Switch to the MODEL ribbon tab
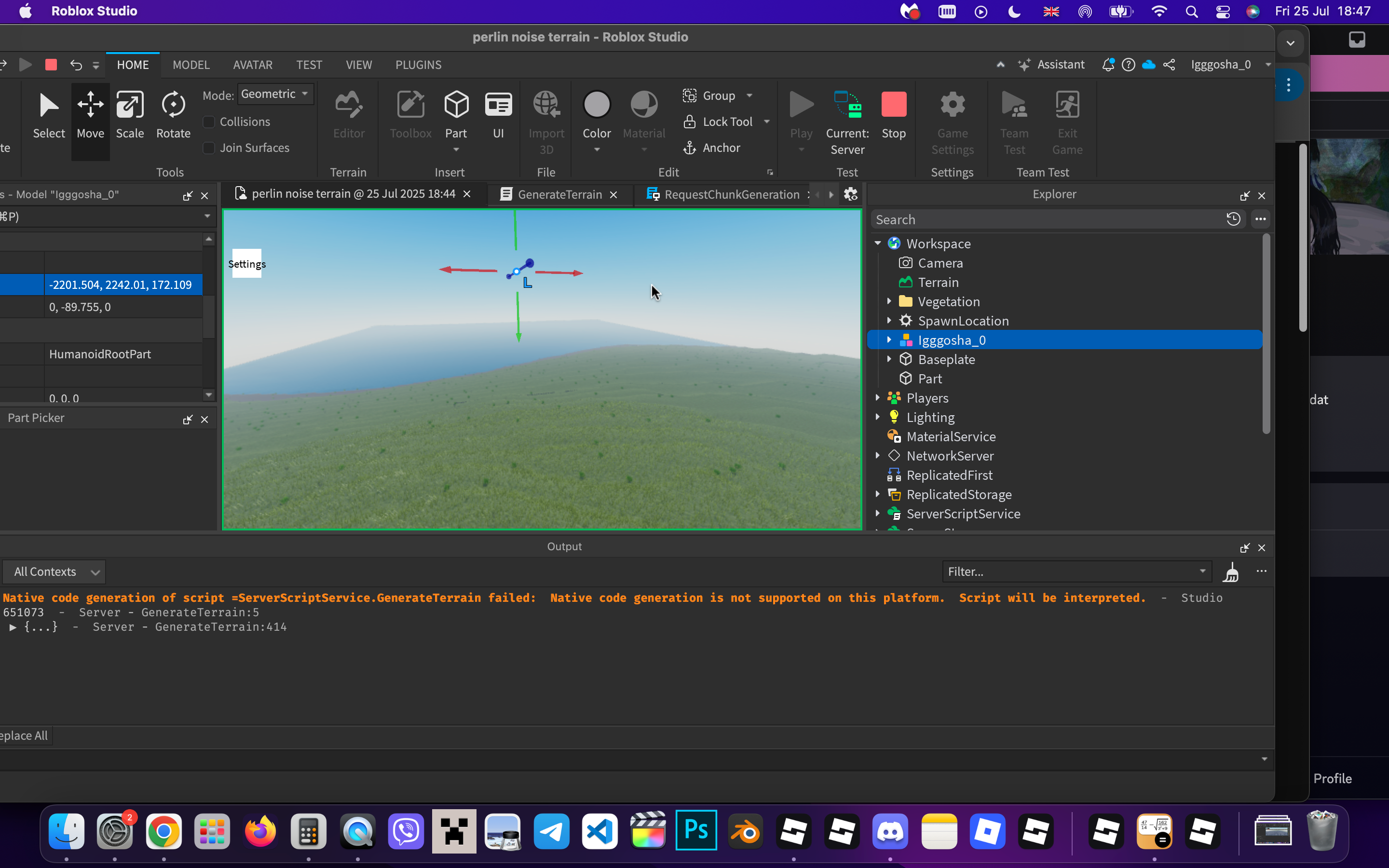 click(x=191, y=65)
